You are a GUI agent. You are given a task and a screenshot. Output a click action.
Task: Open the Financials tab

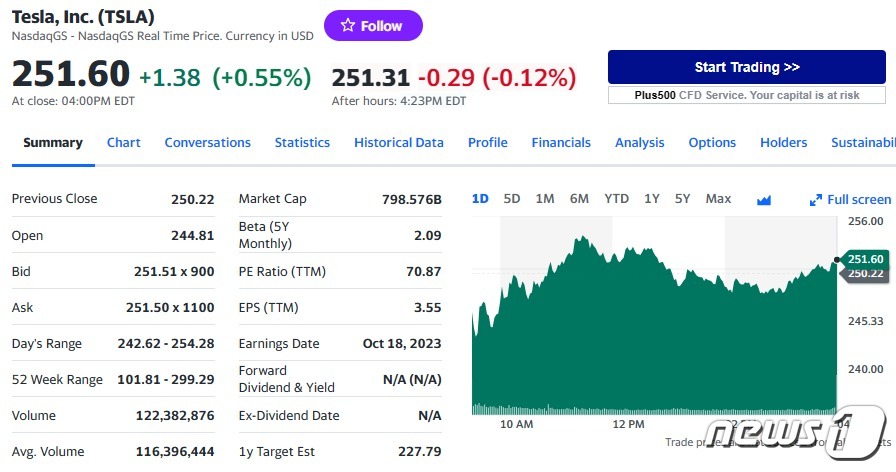point(561,143)
